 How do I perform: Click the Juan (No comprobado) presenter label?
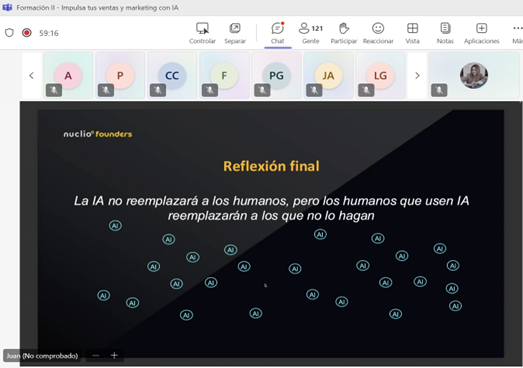point(42,356)
